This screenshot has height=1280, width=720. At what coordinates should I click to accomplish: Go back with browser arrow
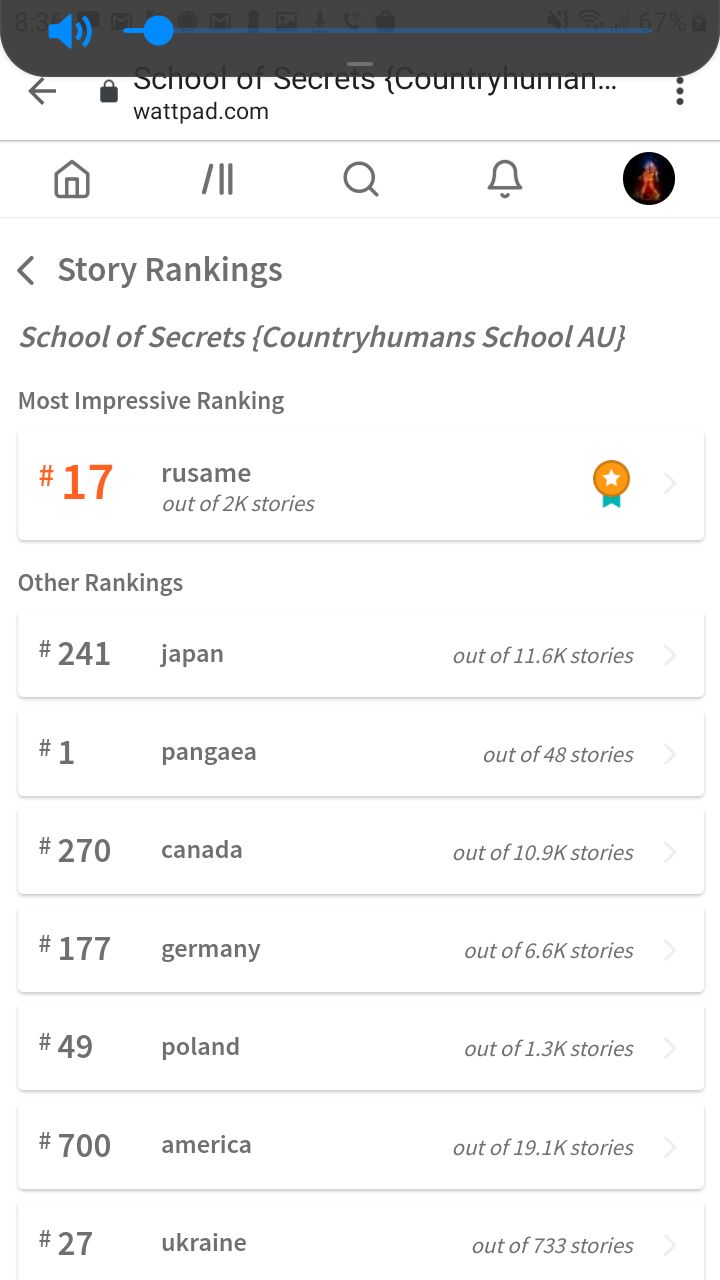click(x=42, y=92)
